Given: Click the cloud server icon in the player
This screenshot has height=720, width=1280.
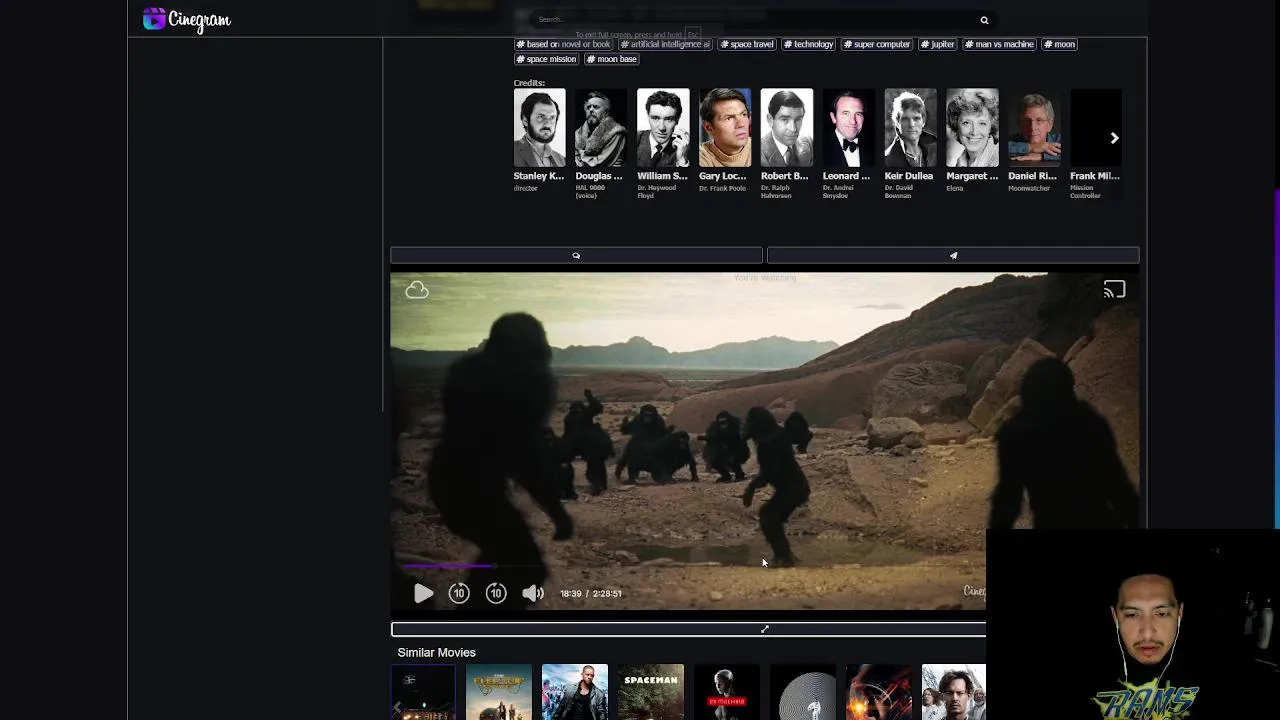Looking at the screenshot, I should click(x=417, y=290).
